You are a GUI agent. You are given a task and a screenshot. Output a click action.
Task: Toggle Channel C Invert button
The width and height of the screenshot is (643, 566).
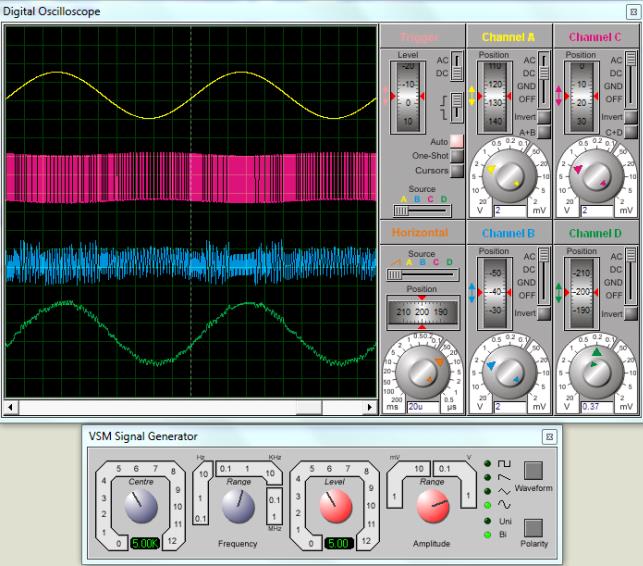tap(630, 117)
